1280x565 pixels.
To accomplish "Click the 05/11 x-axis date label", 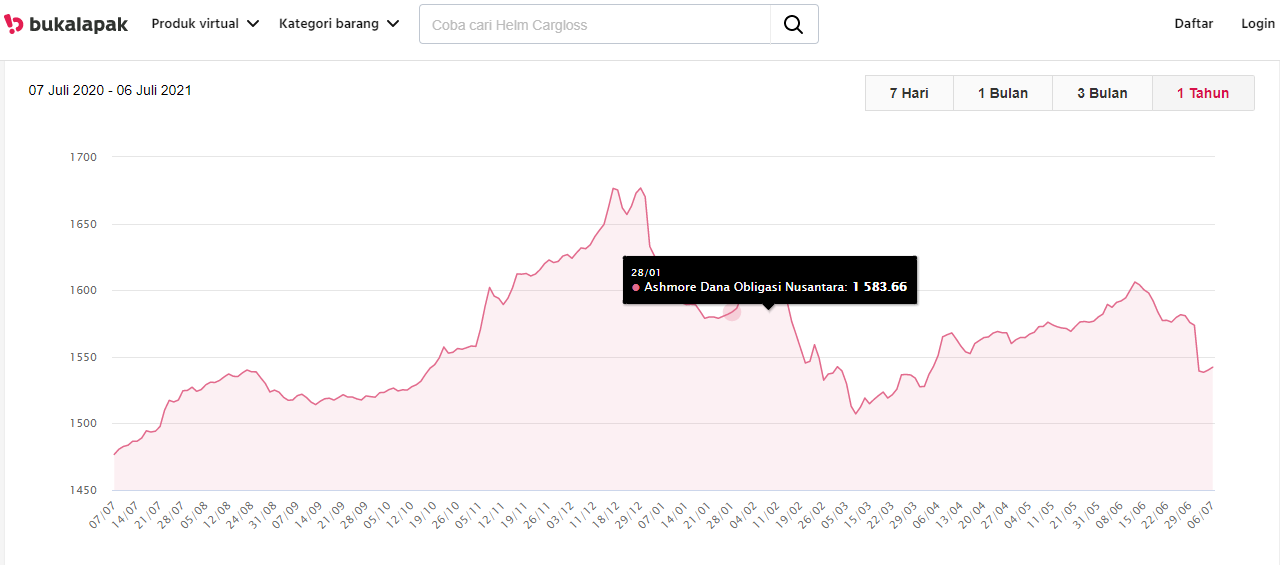I will (469, 515).
